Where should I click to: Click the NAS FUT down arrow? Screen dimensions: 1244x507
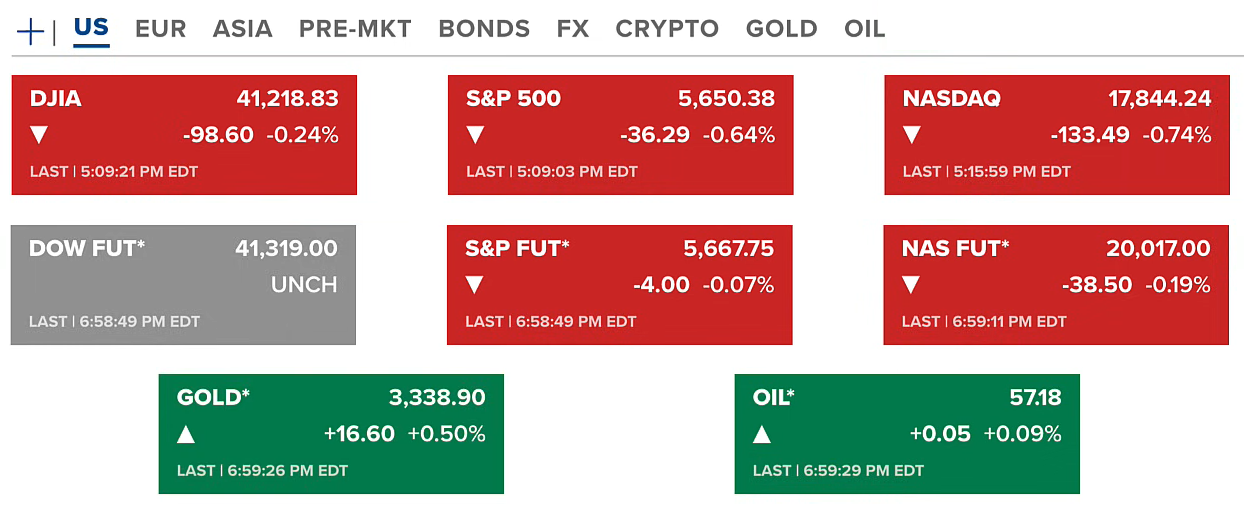pyautogui.click(x=911, y=285)
